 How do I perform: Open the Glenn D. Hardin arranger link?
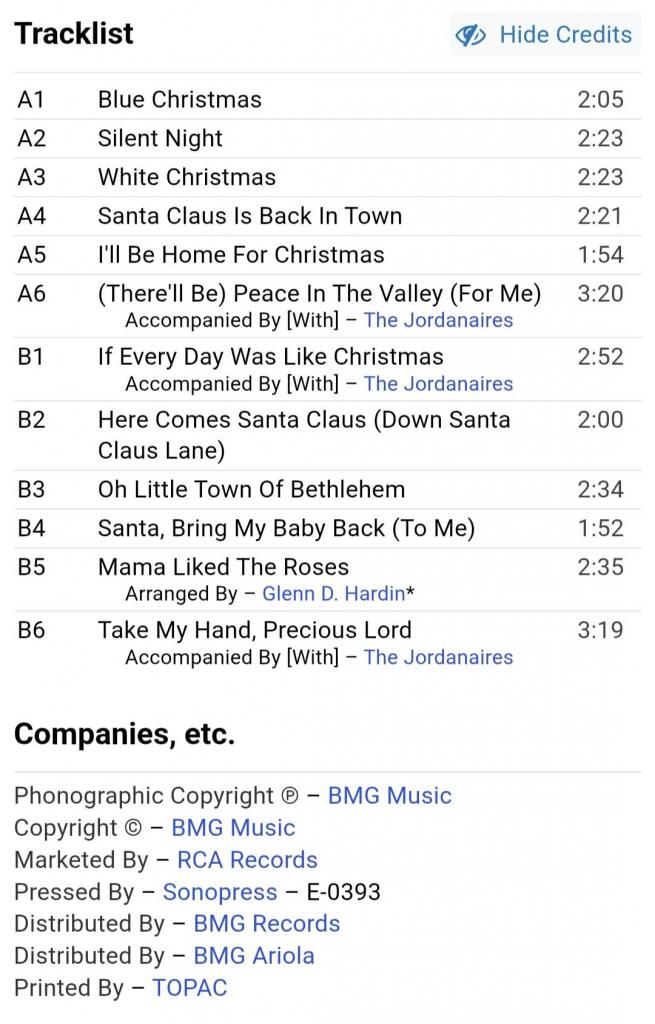333,594
